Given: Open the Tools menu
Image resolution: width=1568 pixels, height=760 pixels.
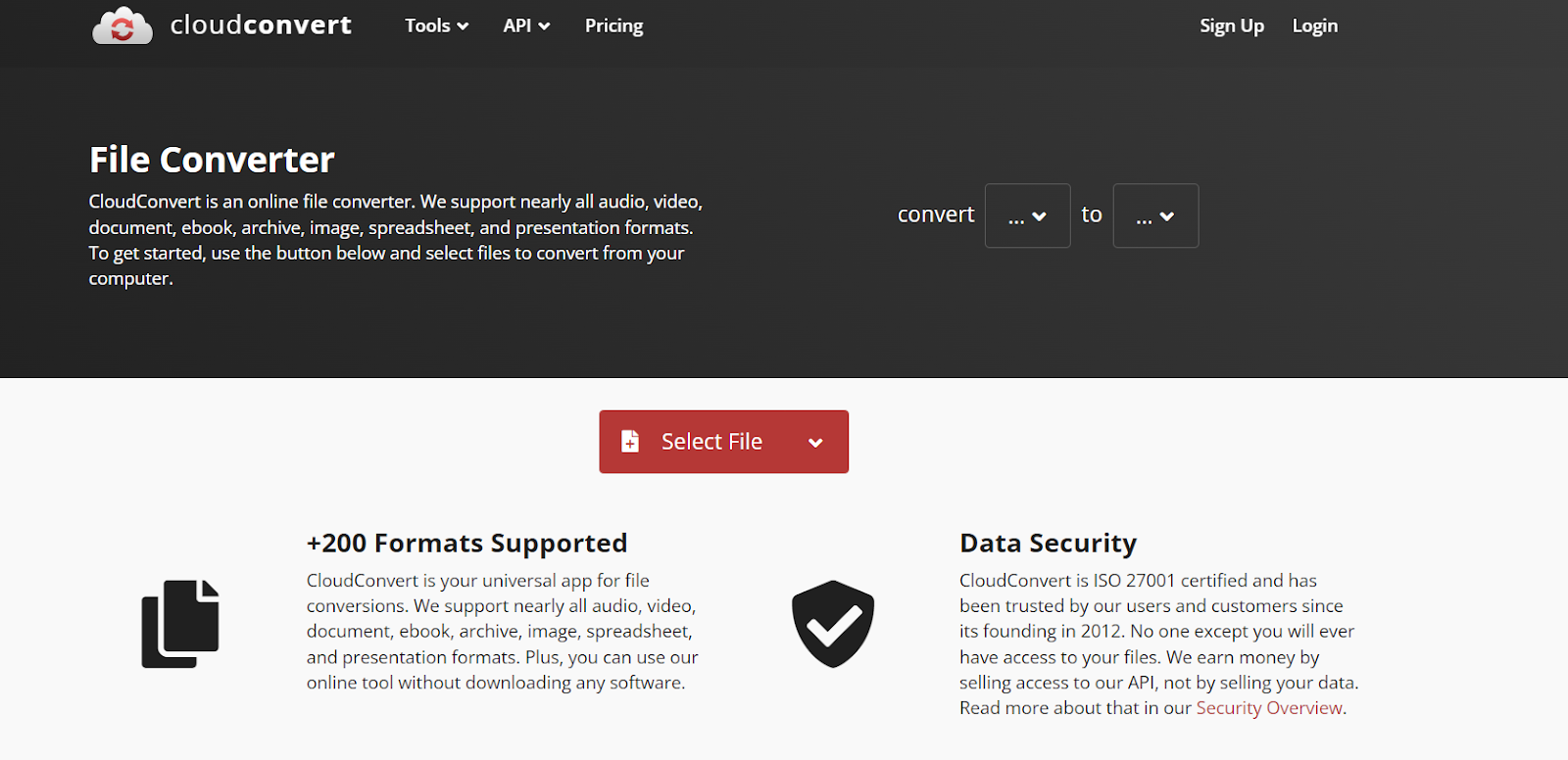Looking at the screenshot, I should [437, 25].
